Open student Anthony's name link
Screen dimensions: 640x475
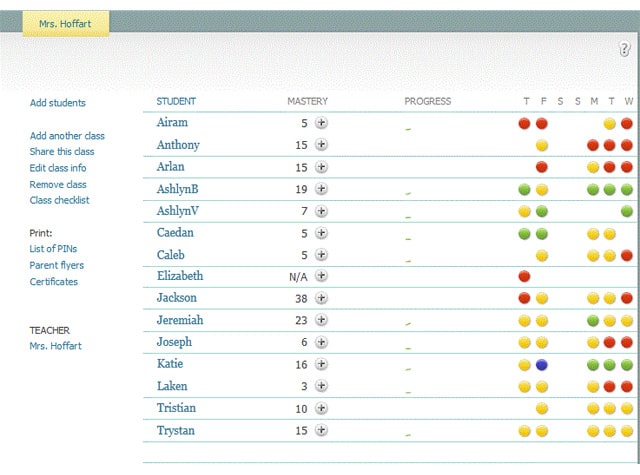178,145
